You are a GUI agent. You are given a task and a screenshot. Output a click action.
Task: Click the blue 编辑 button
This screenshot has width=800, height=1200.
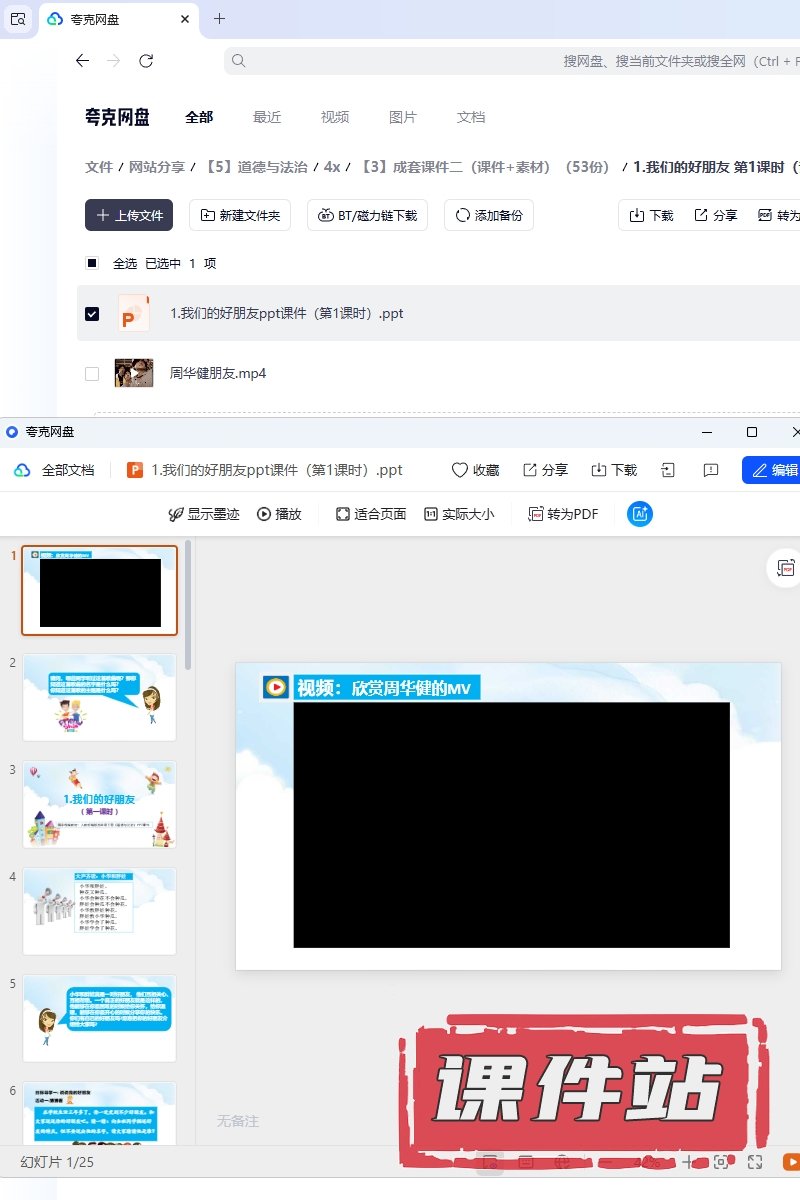[x=773, y=470]
